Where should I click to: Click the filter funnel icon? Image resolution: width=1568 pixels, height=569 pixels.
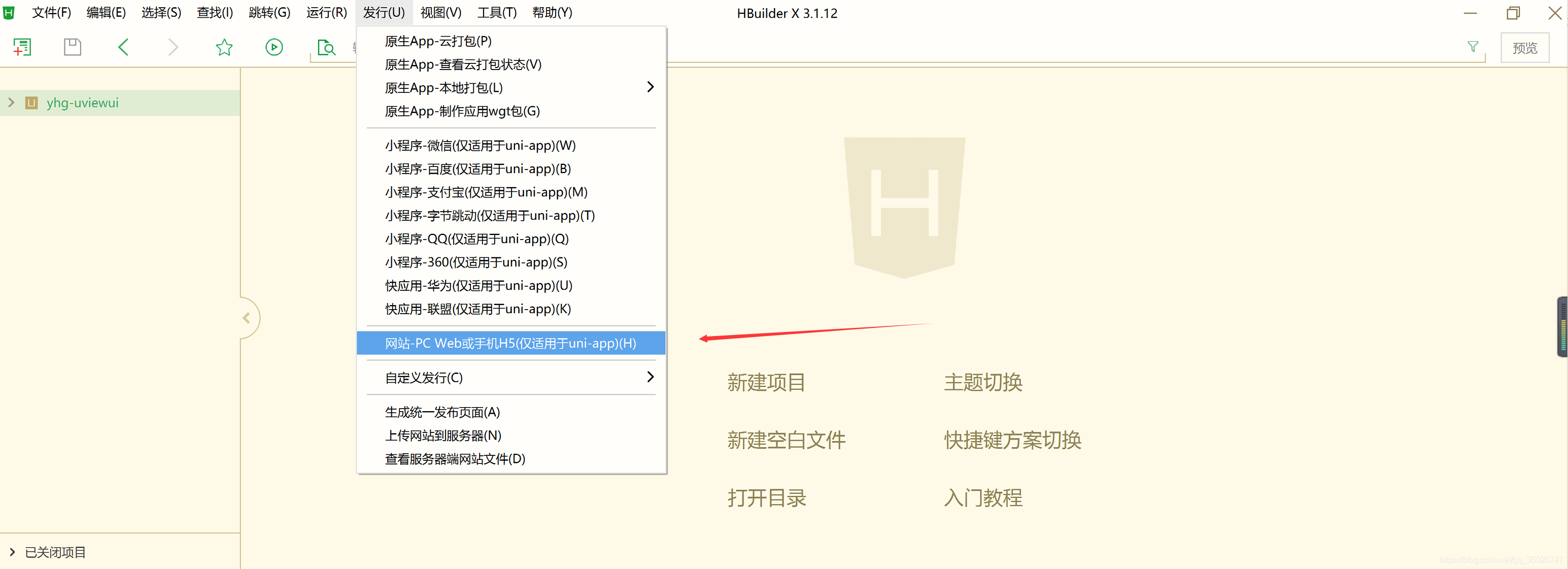point(1473,47)
